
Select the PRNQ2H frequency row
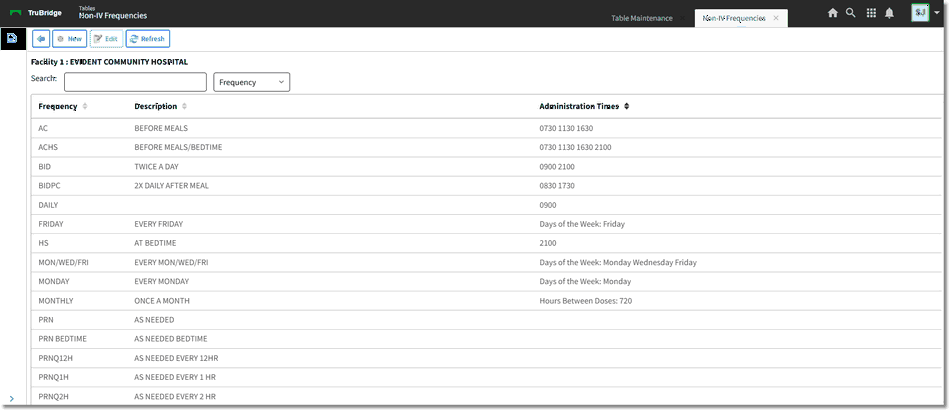(487, 396)
